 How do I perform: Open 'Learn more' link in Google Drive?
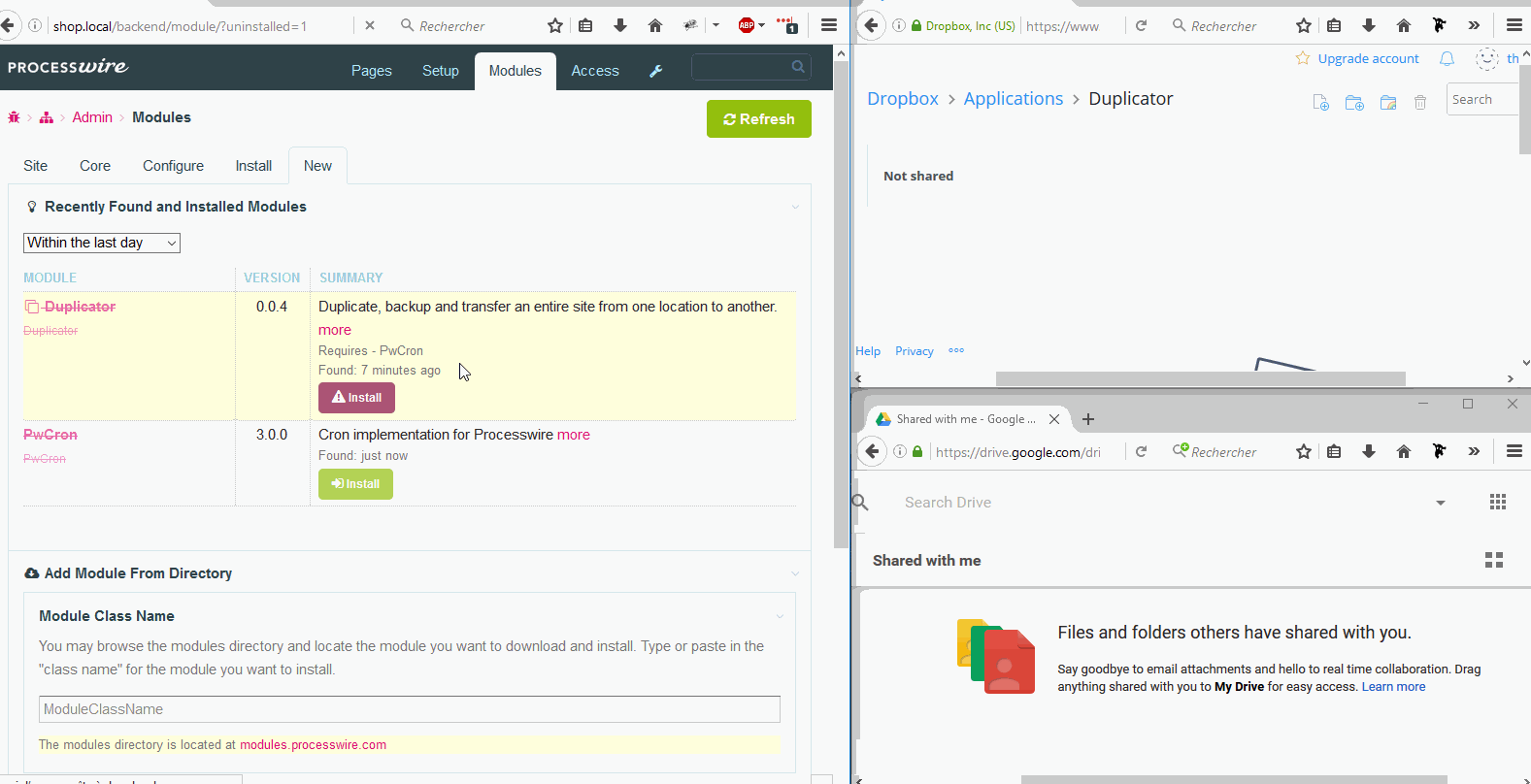coord(1393,687)
